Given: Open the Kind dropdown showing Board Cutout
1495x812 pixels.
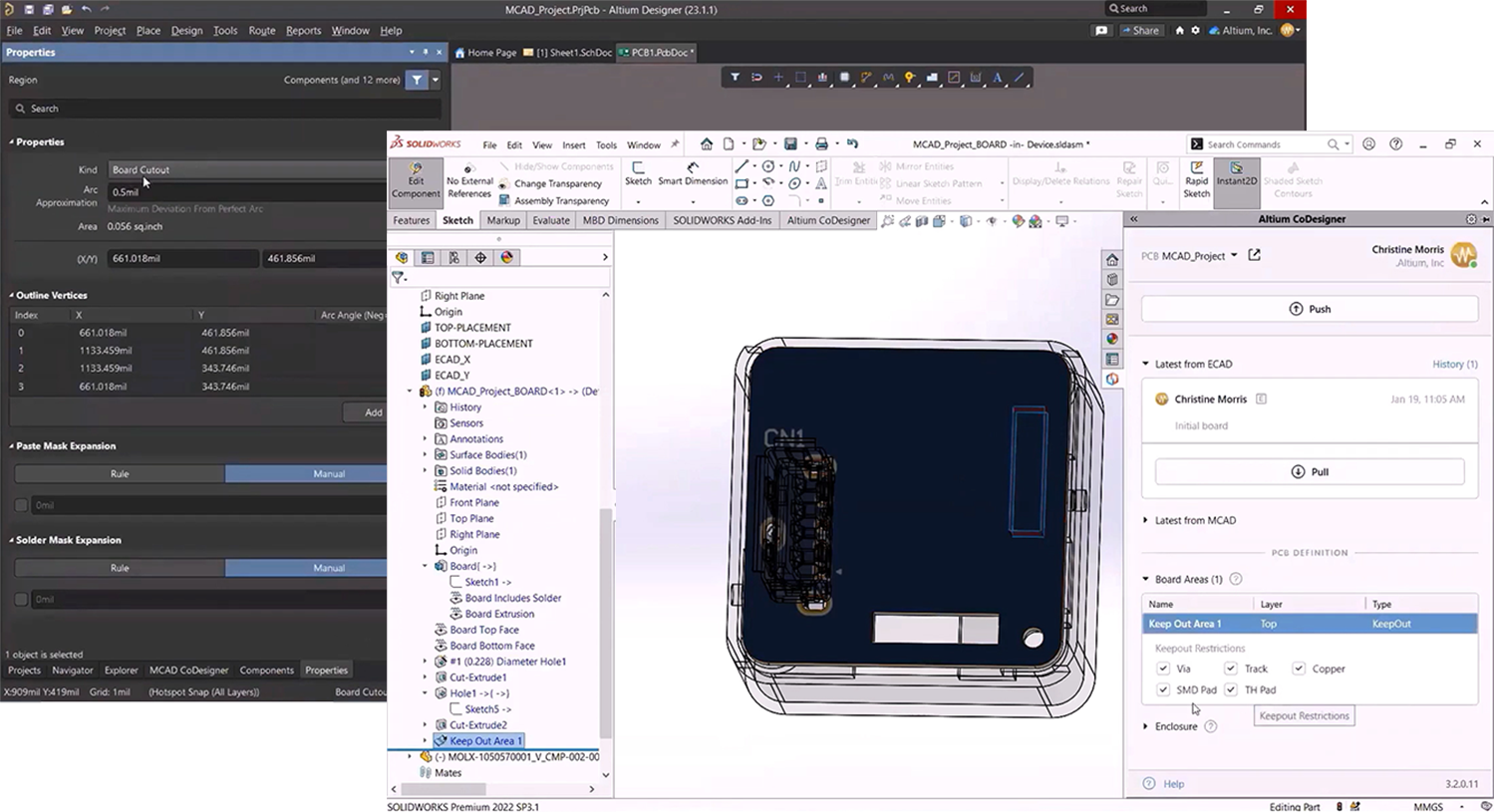Looking at the screenshot, I should pos(247,169).
